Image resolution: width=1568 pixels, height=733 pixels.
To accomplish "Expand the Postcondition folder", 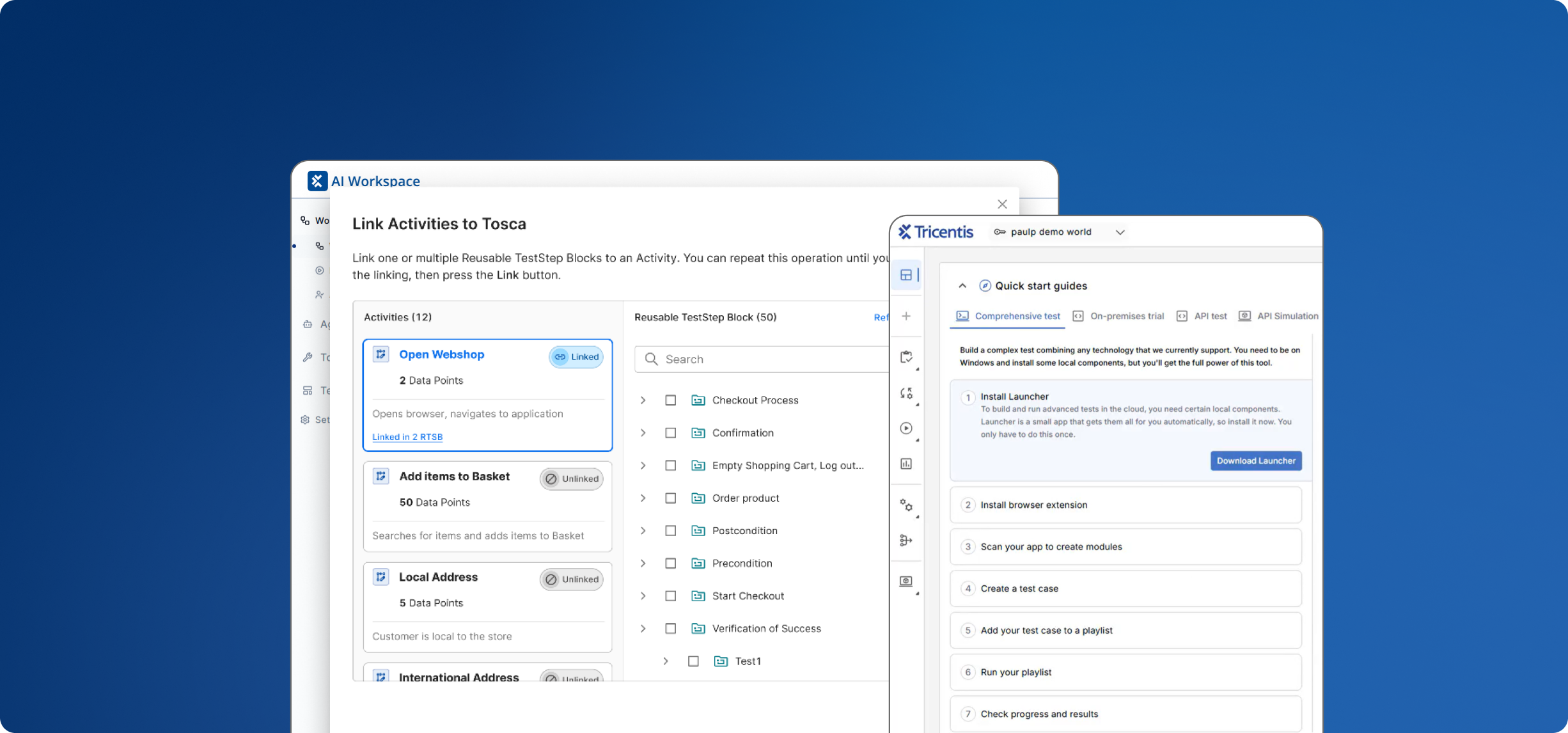I will click(643, 531).
